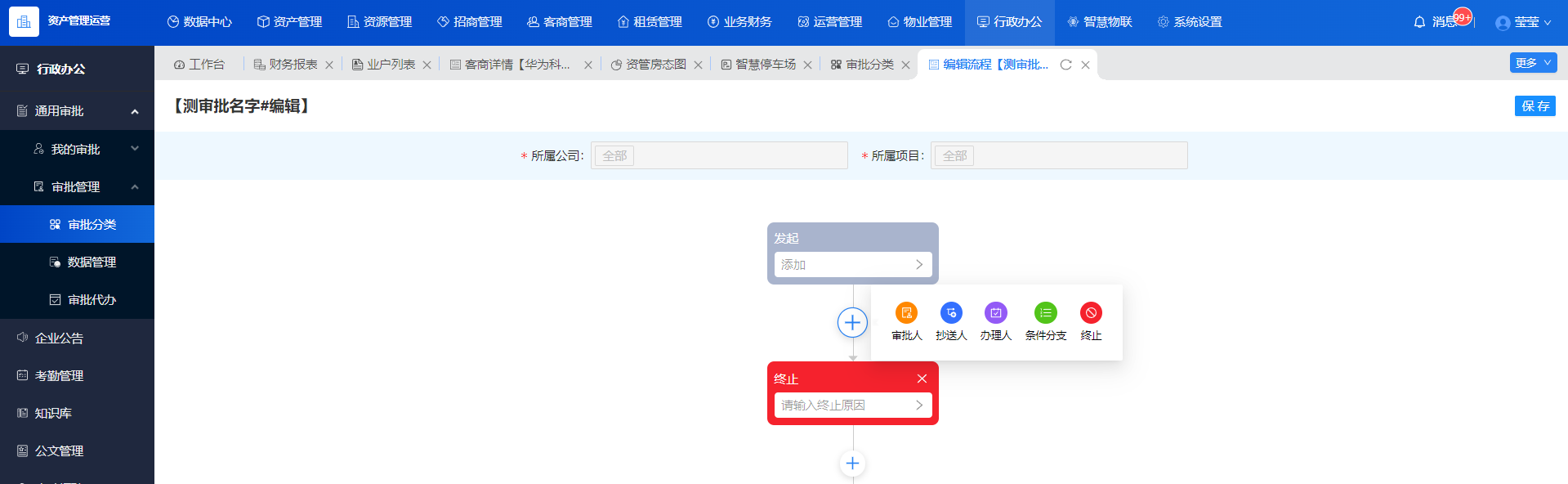Open the 所属公司 selector

coord(719,155)
